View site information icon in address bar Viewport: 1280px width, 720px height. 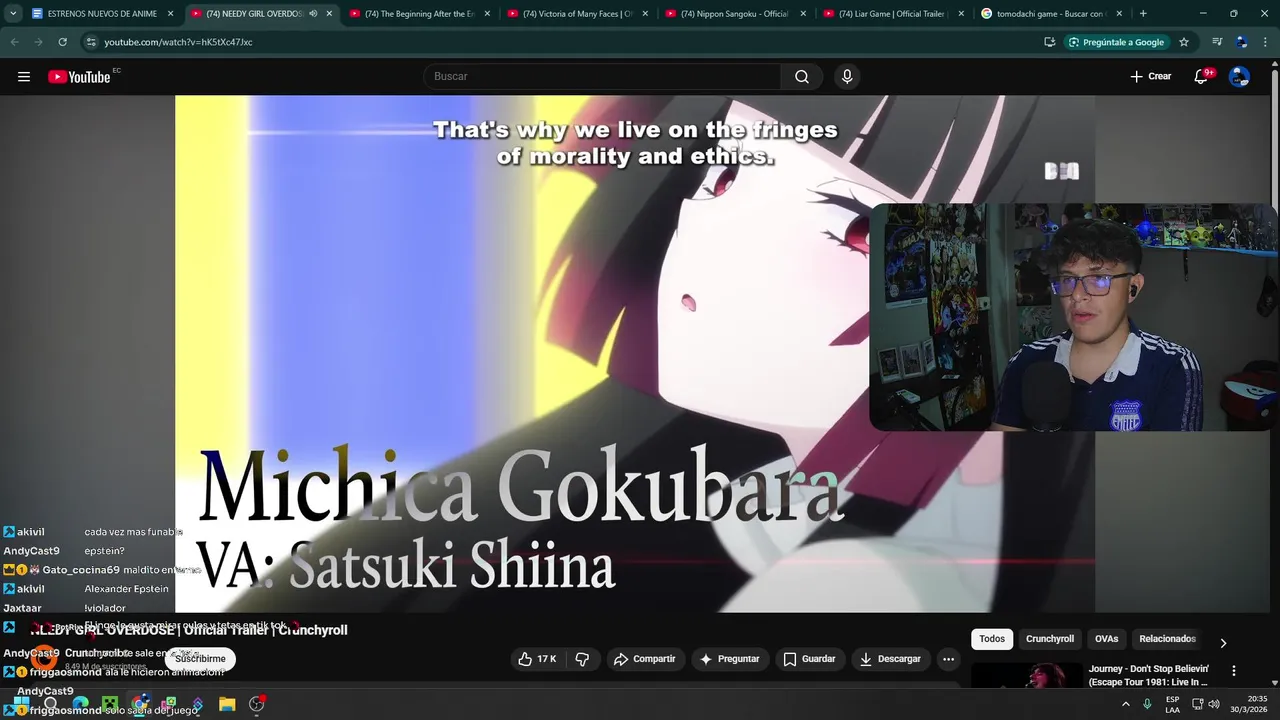pos(91,42)
